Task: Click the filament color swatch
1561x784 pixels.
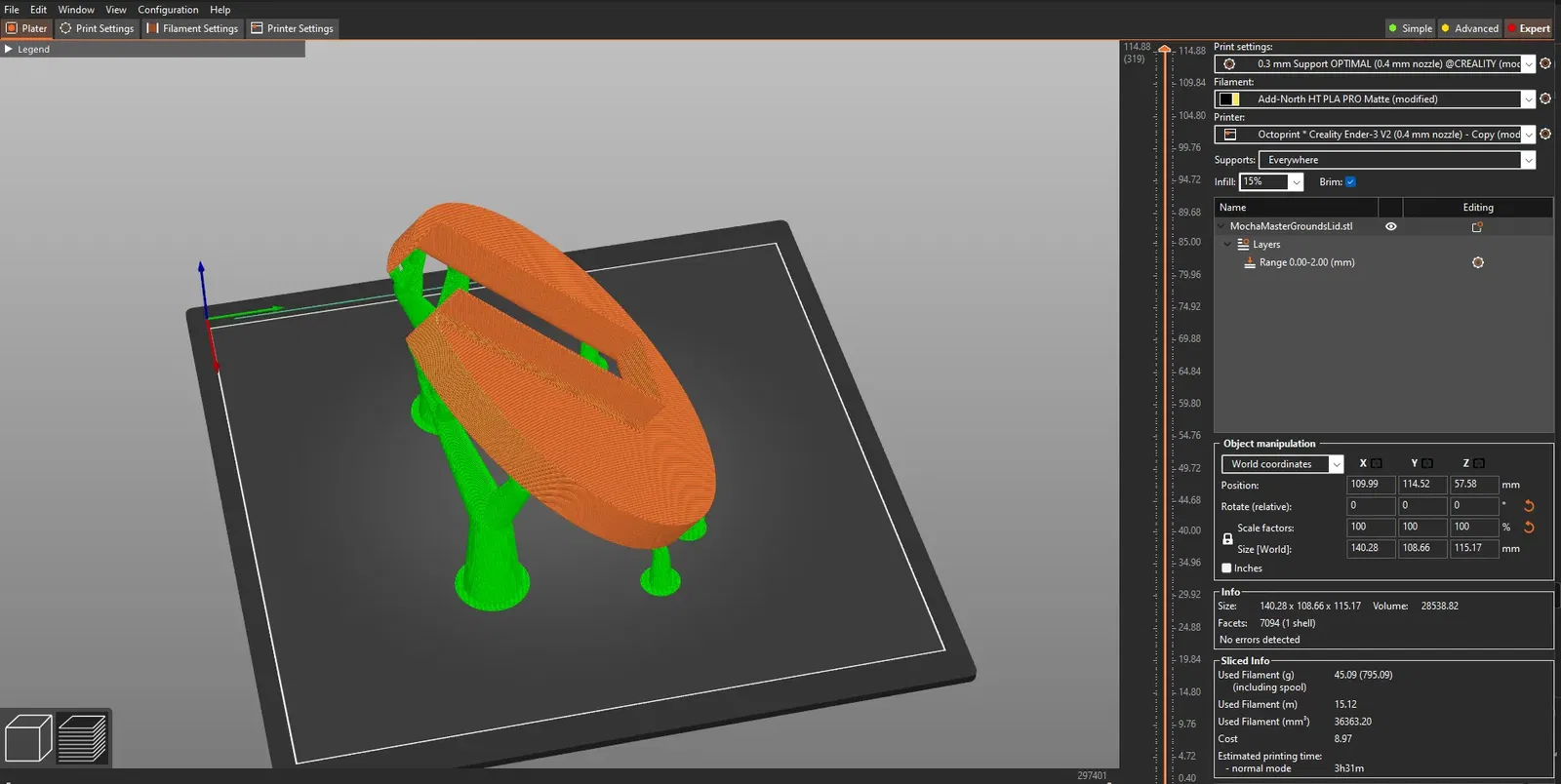Action: coord(1229,98)
